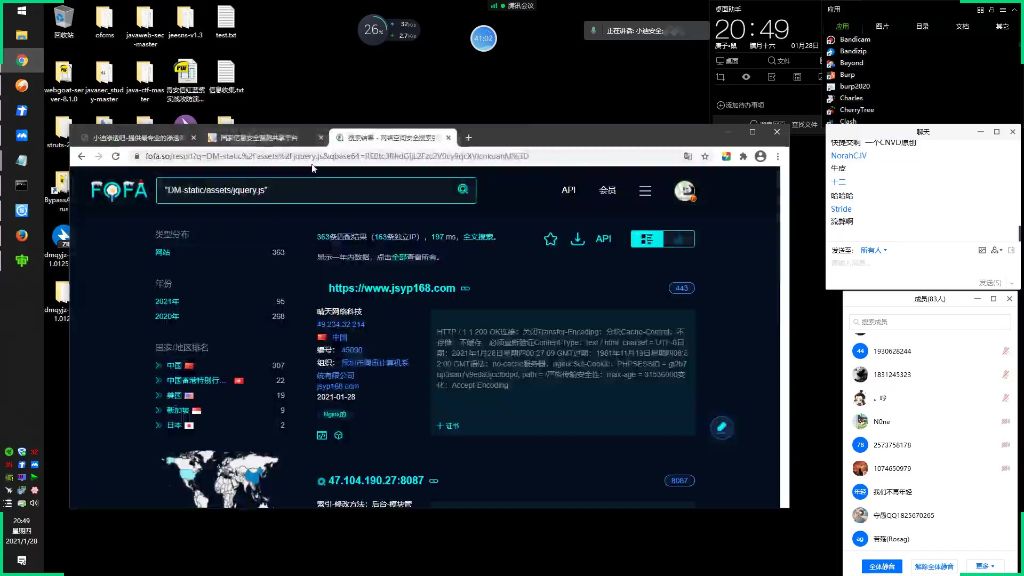Viewport: 1024px width, 576px height.
Task: Click the eye icon in desktop assistant
Action: pos(746,77)
